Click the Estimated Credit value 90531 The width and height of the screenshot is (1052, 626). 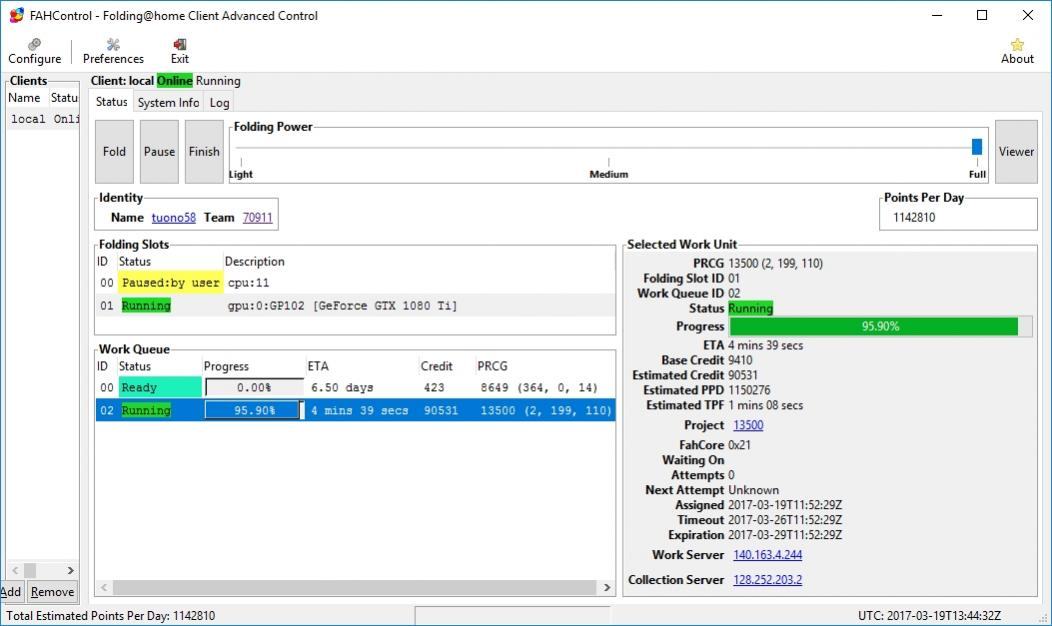click(x=745, y=375)
